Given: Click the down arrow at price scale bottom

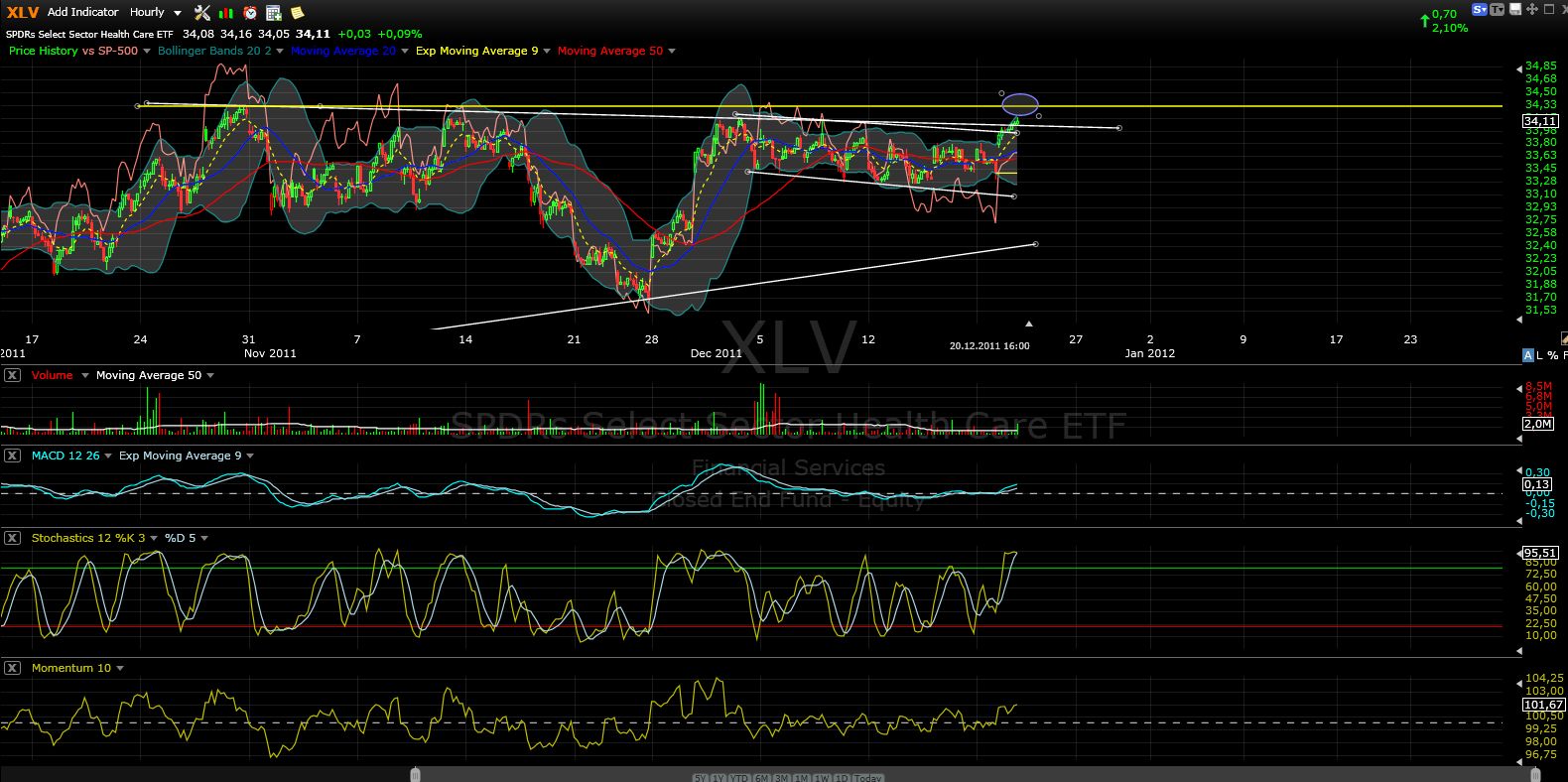Looking at the screenshot, I should click(1519, 320).
